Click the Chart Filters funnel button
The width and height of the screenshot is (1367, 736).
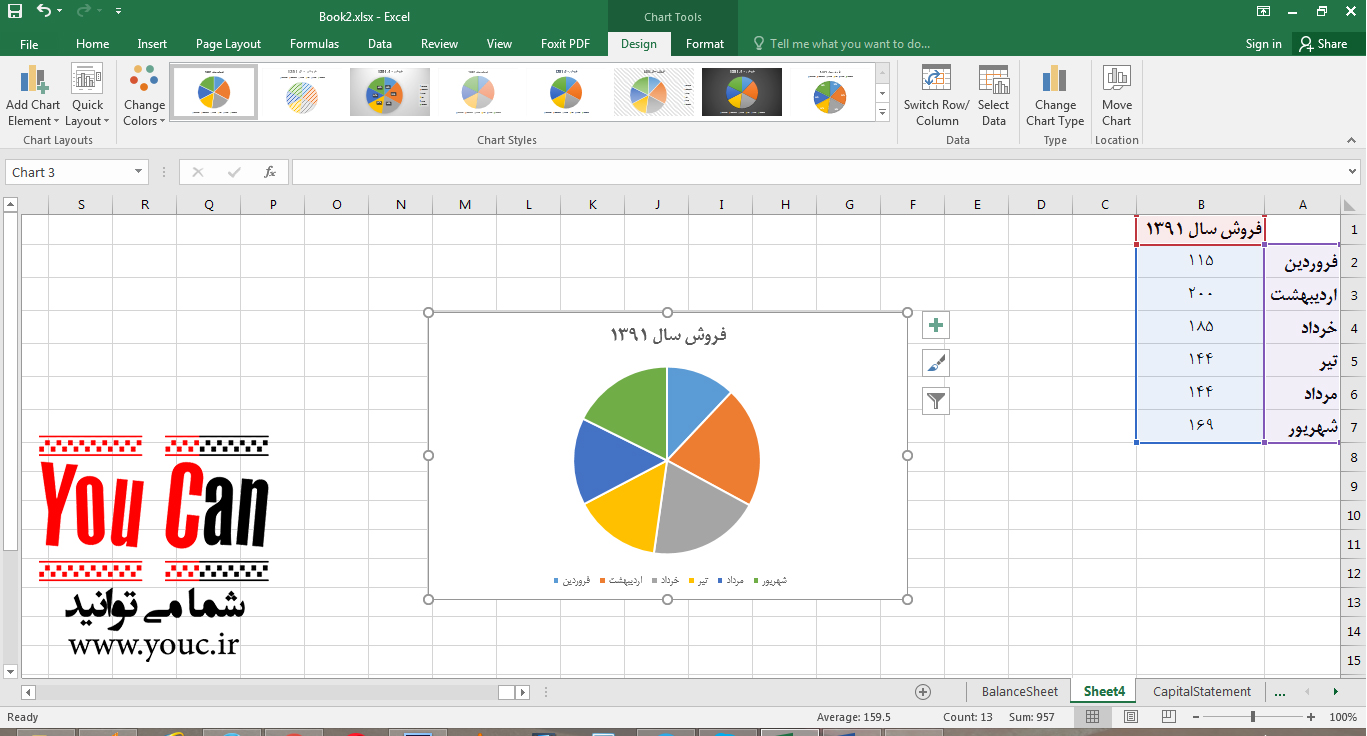tap(936, 401)
